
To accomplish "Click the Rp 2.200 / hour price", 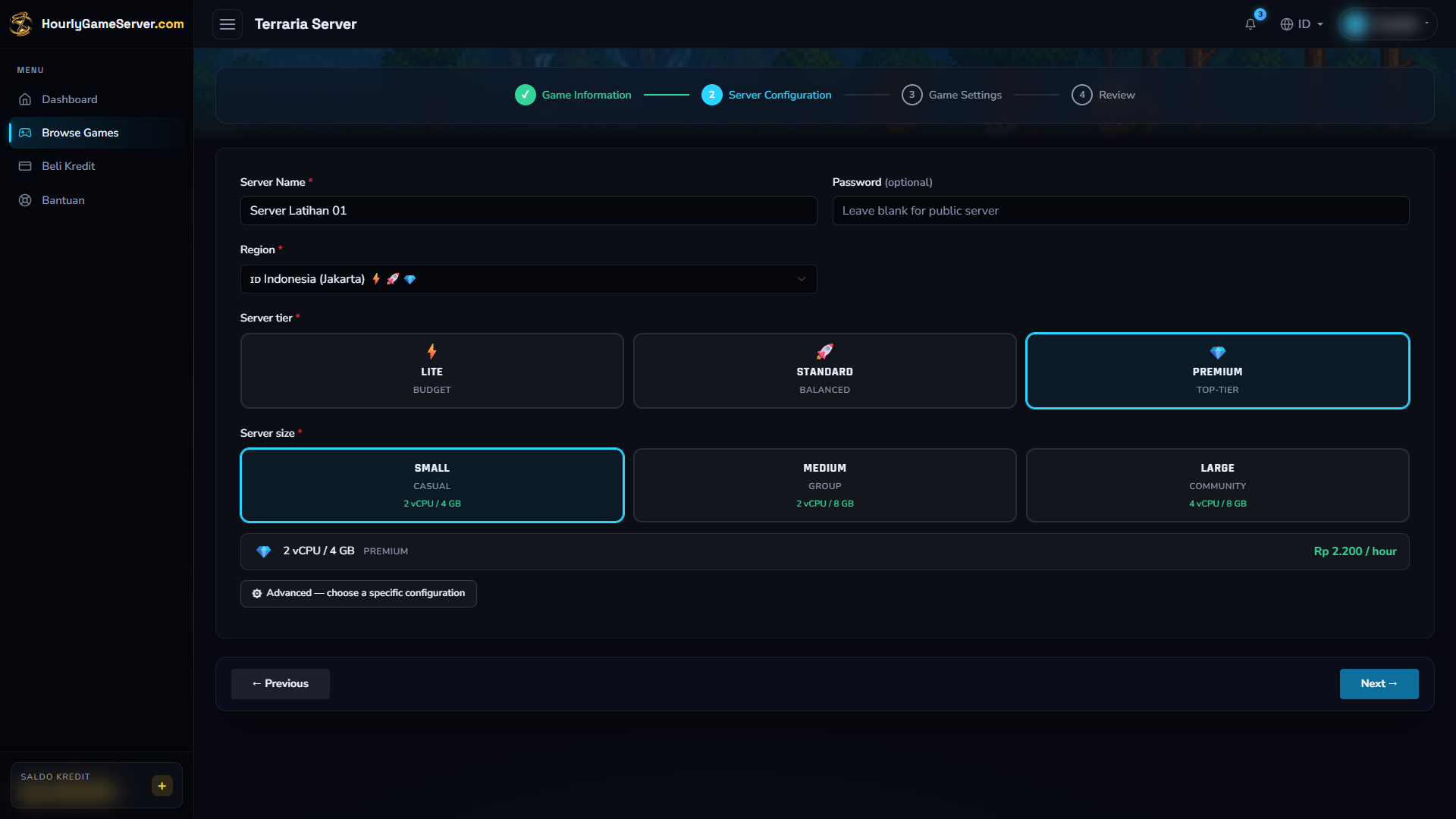I will pyautogui.click(x=1355, y=551).
